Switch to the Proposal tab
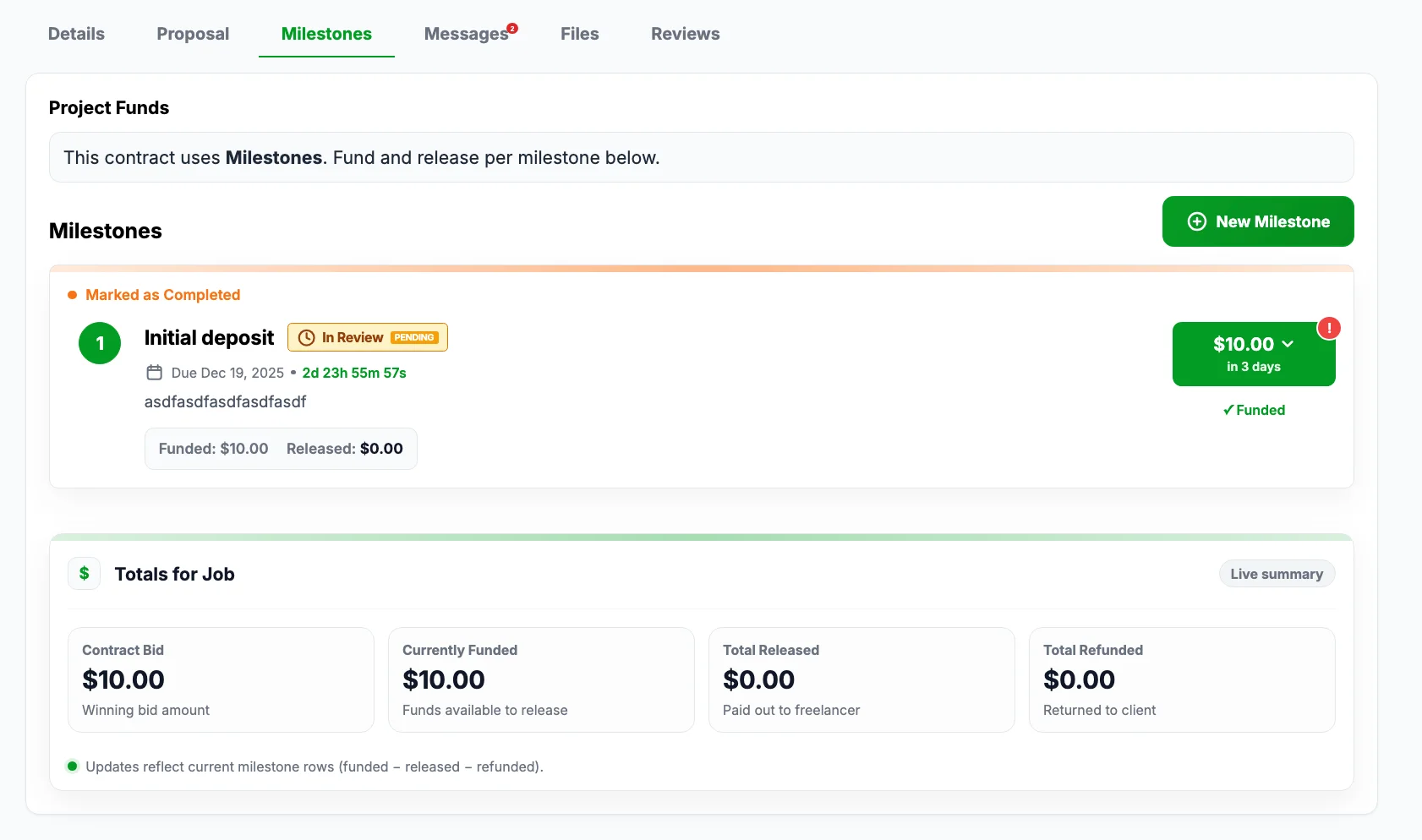The width and height of the screenshot is (1422, 840). (x=193, y=34)
